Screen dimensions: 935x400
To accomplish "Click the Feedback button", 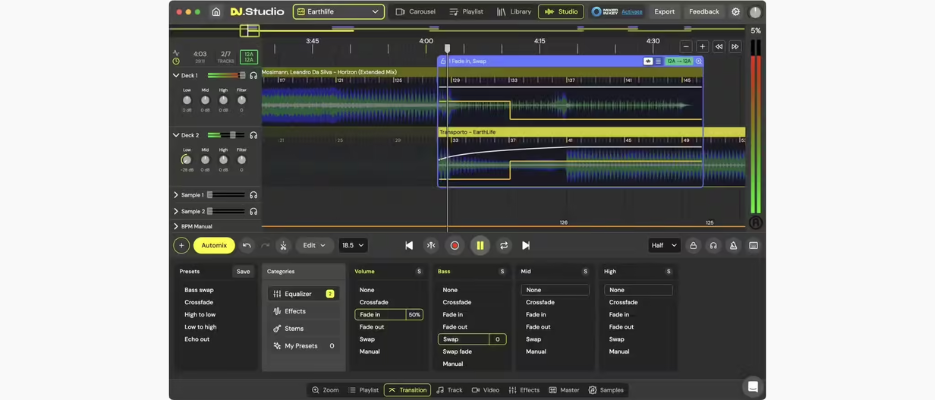I will (704, 11).
